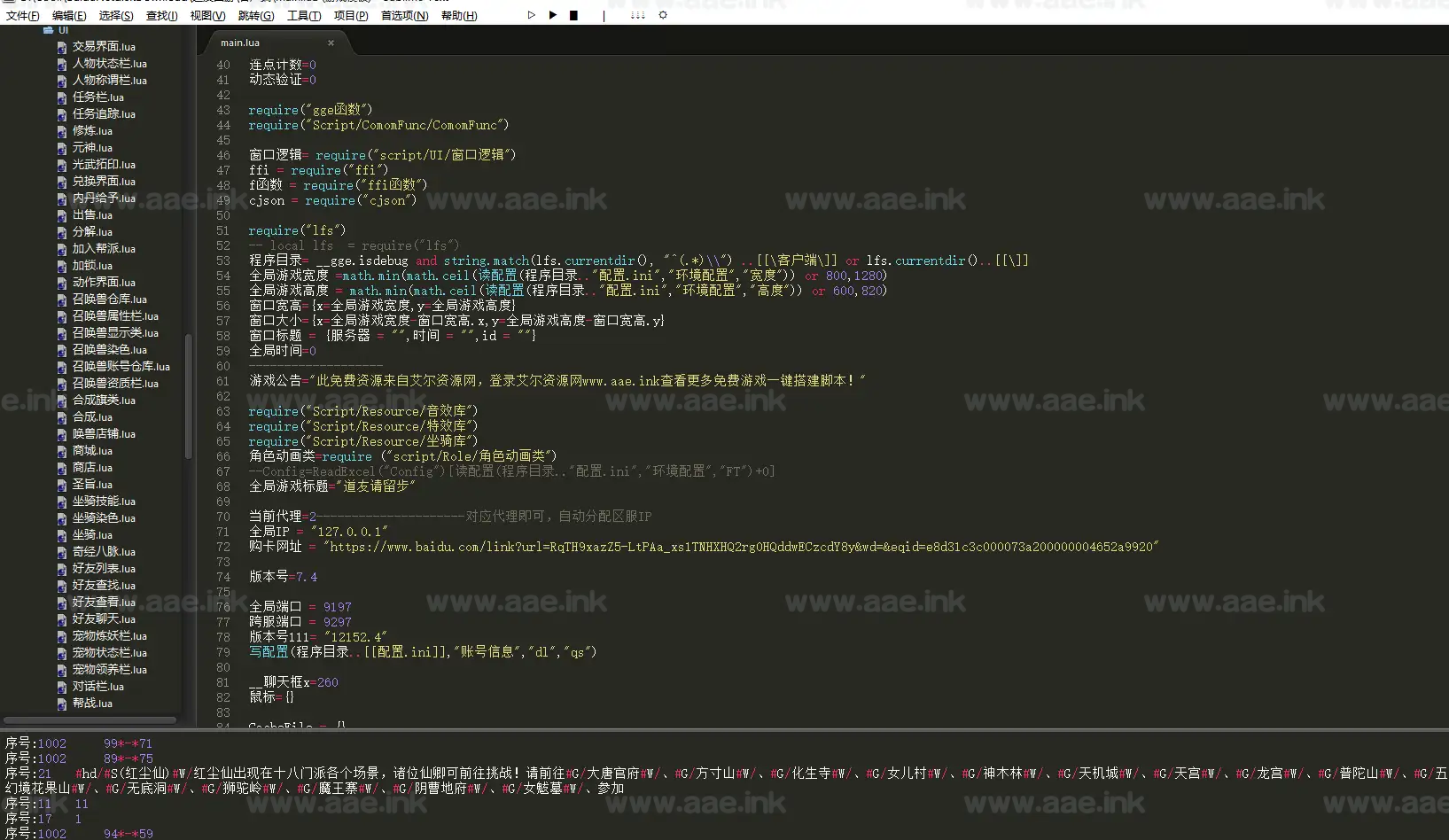Click file icon of 交易界面.lua
The width and height of the screenshot is (1449, 840).
[x=62, y=47]
